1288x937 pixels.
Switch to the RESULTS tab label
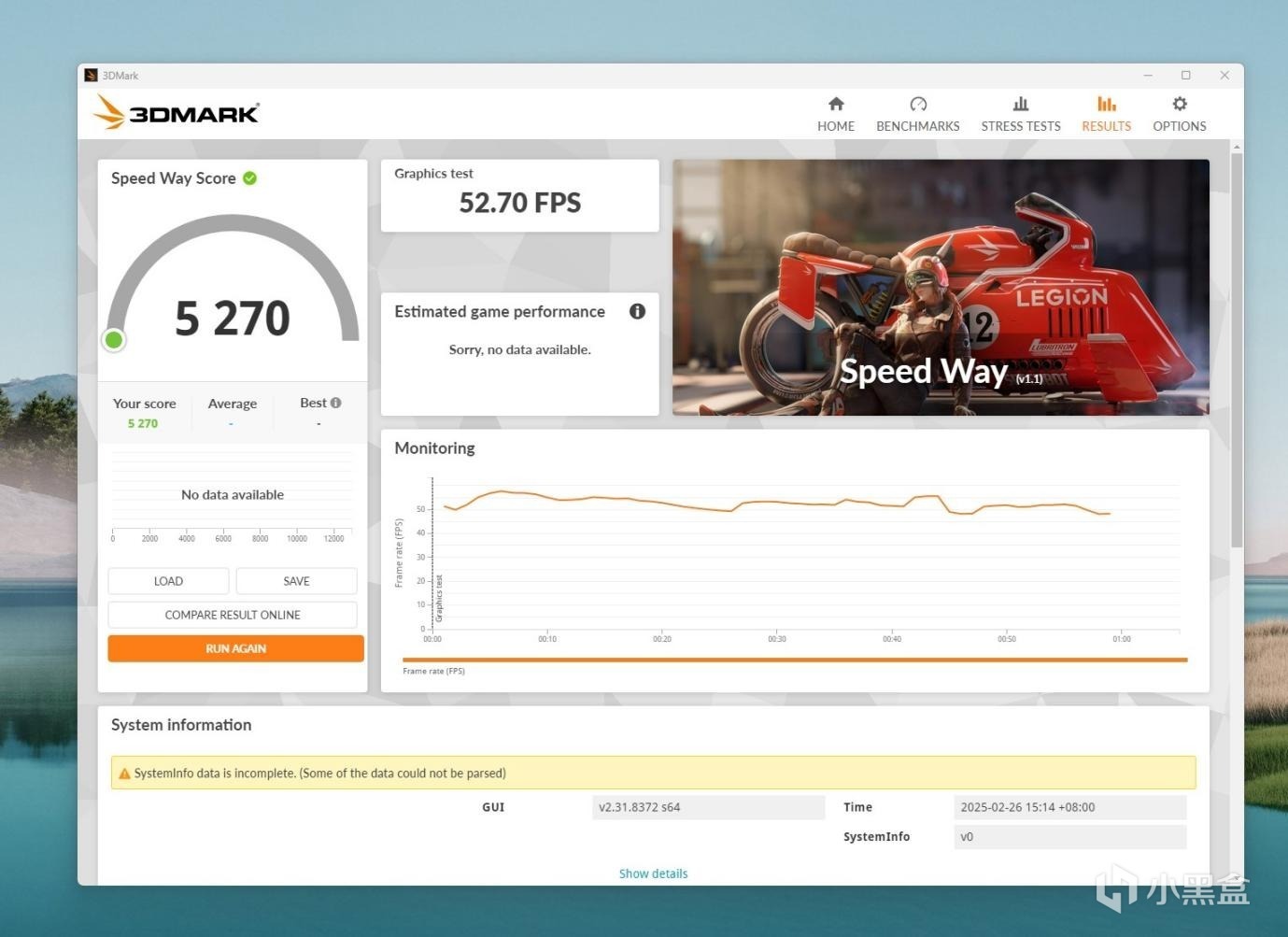1107,126
